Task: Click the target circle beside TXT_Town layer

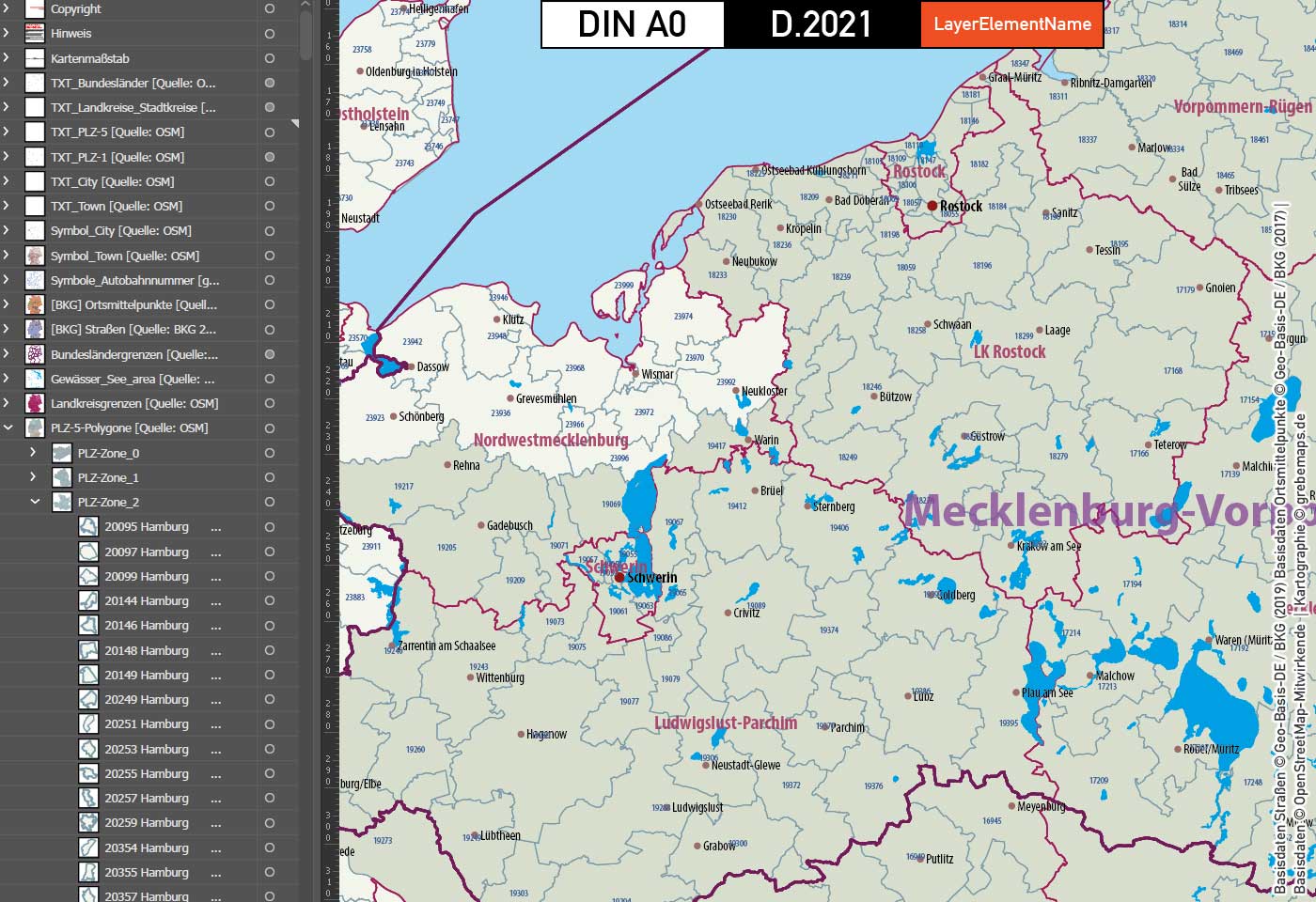Action: click(x=269, y=206)
